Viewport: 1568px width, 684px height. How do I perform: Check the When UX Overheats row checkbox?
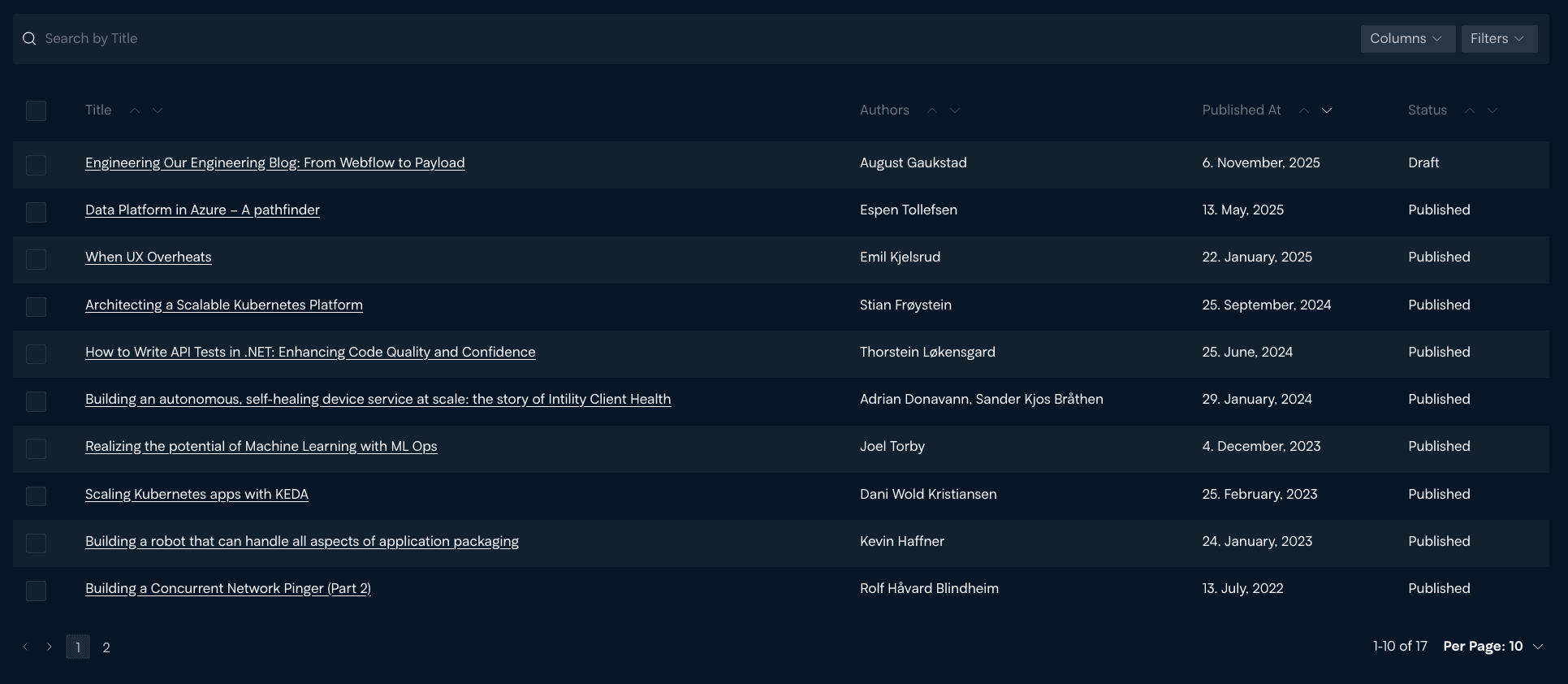[x=36, y=260]
